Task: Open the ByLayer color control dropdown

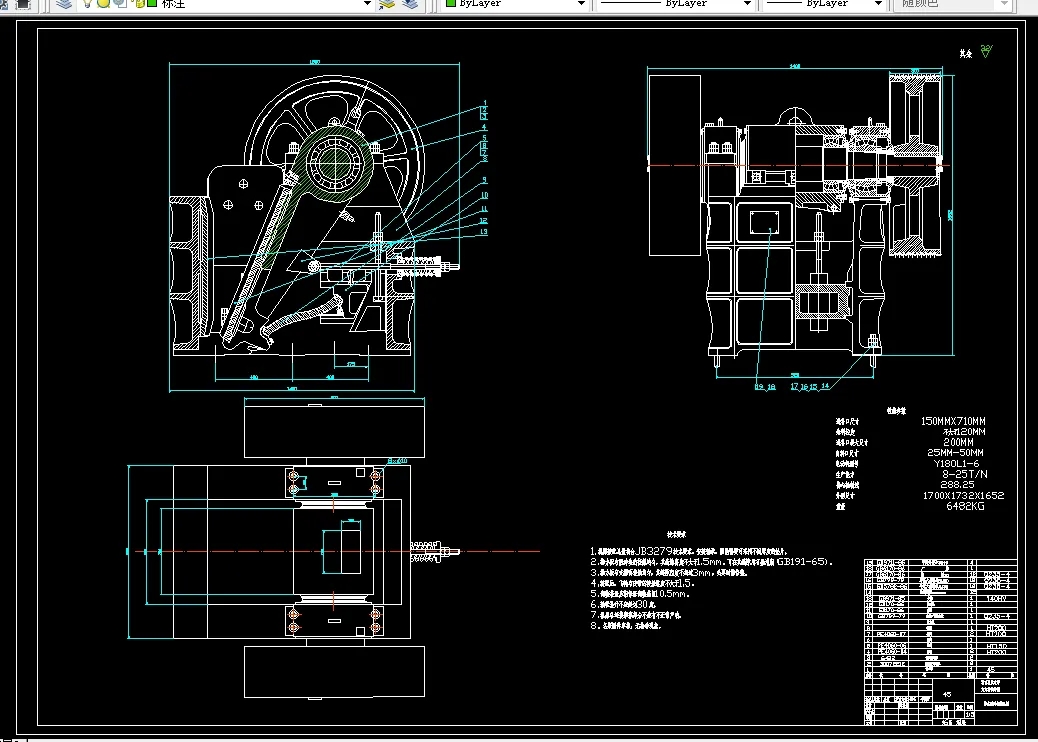Action: pyautogui.click(x=581, y=3)
